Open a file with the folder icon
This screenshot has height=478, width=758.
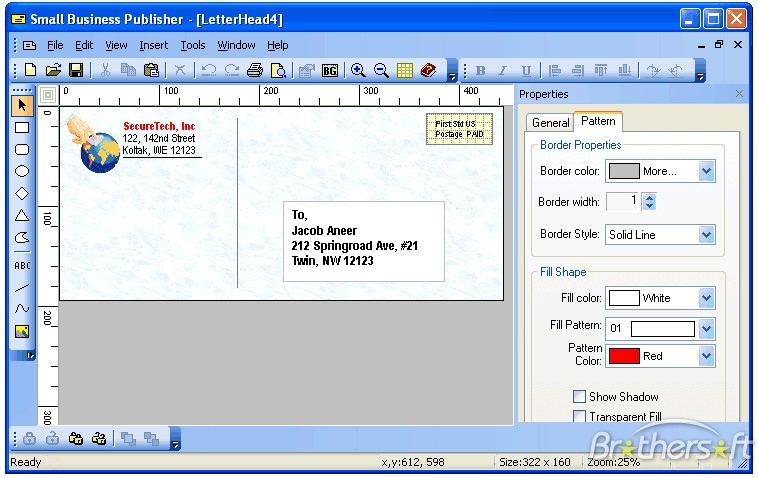53,70
